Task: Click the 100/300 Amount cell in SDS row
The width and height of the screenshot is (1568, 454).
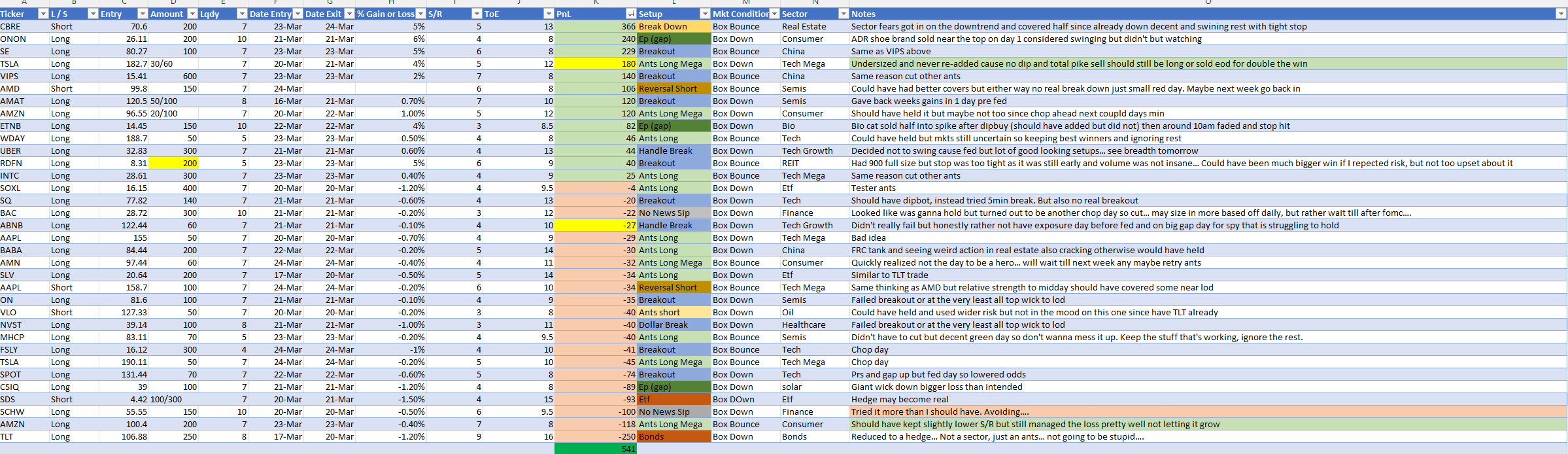Action: [x=173, y=399]
